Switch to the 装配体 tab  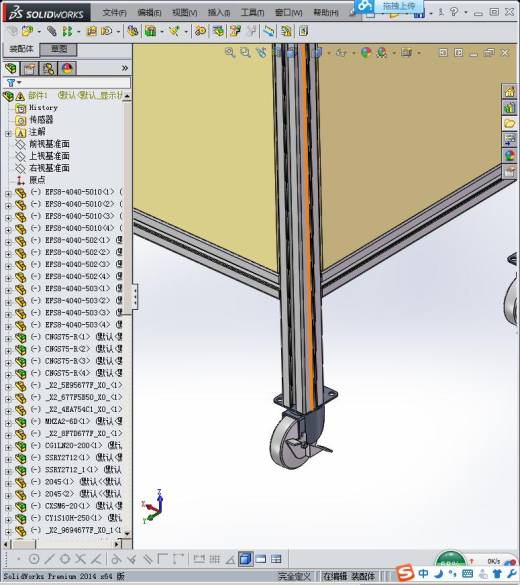[x=21, y=49]
